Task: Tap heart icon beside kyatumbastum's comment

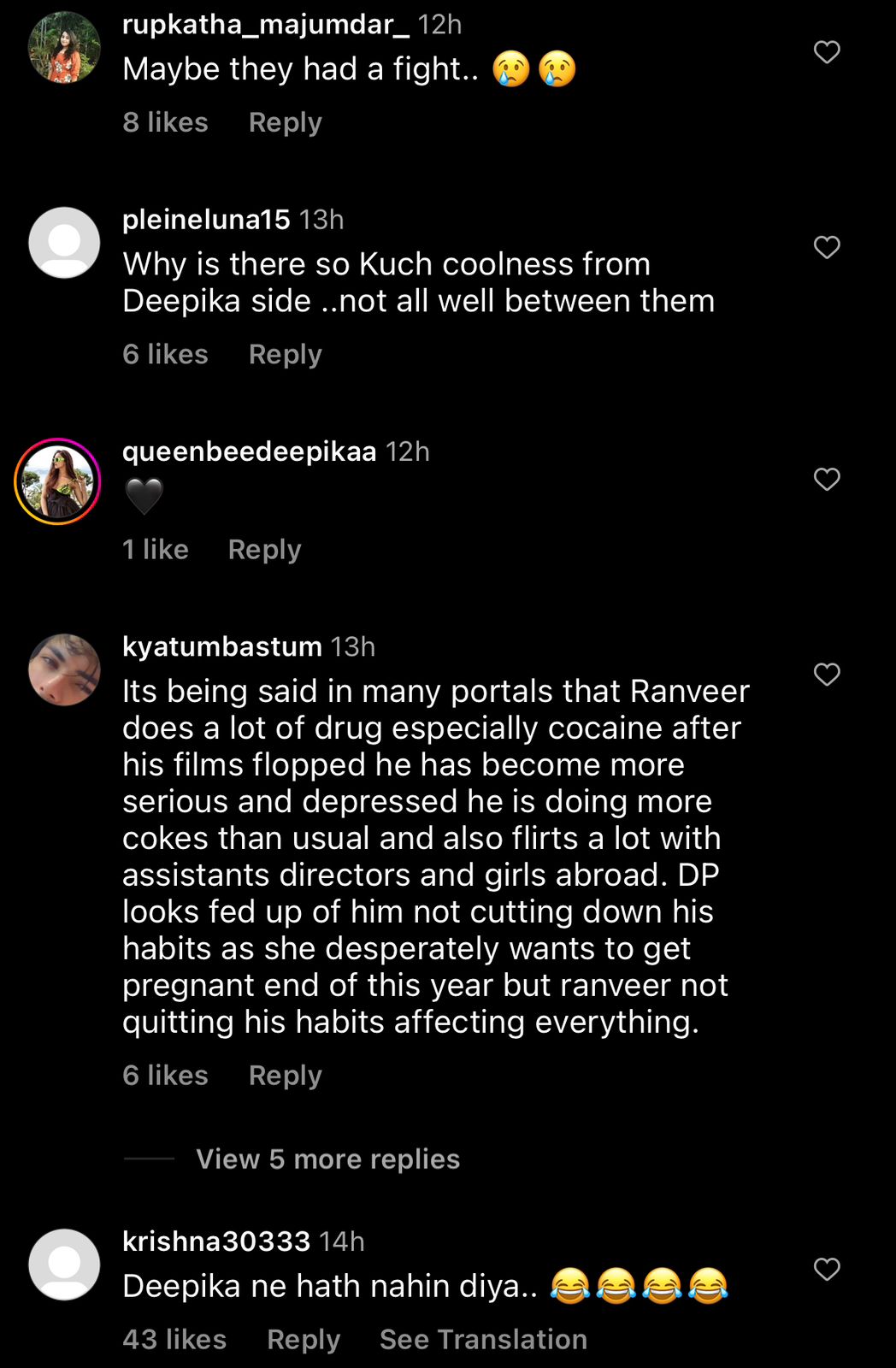Action: pos(826,674)
